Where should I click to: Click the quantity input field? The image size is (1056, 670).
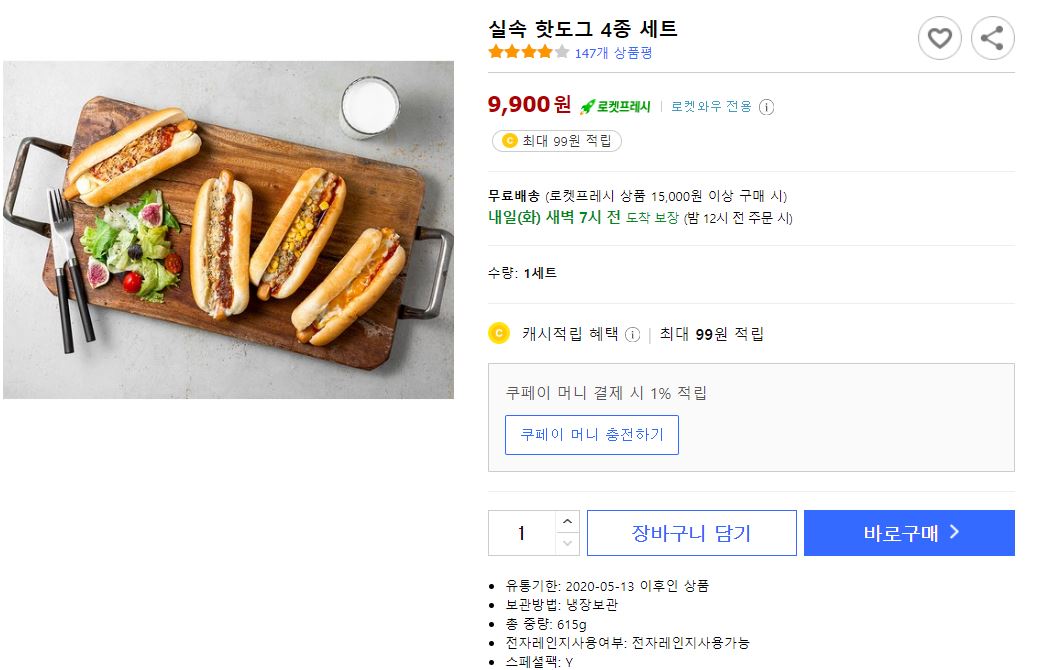tap(521, 533)
